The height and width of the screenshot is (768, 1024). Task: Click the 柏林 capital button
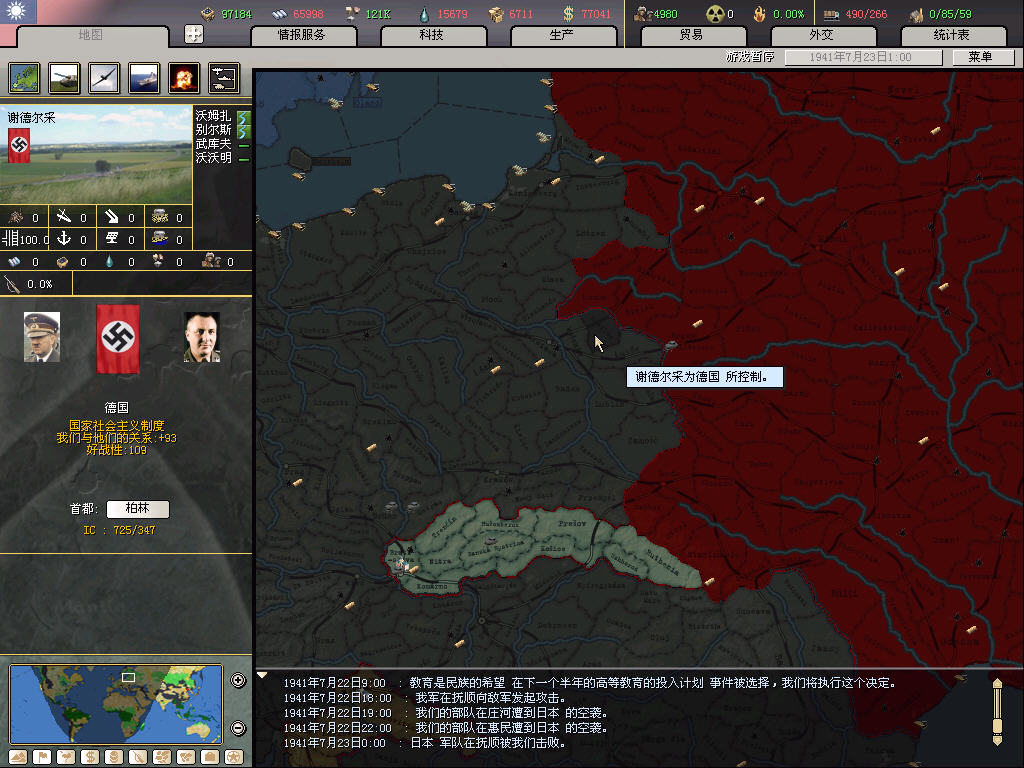138,509
